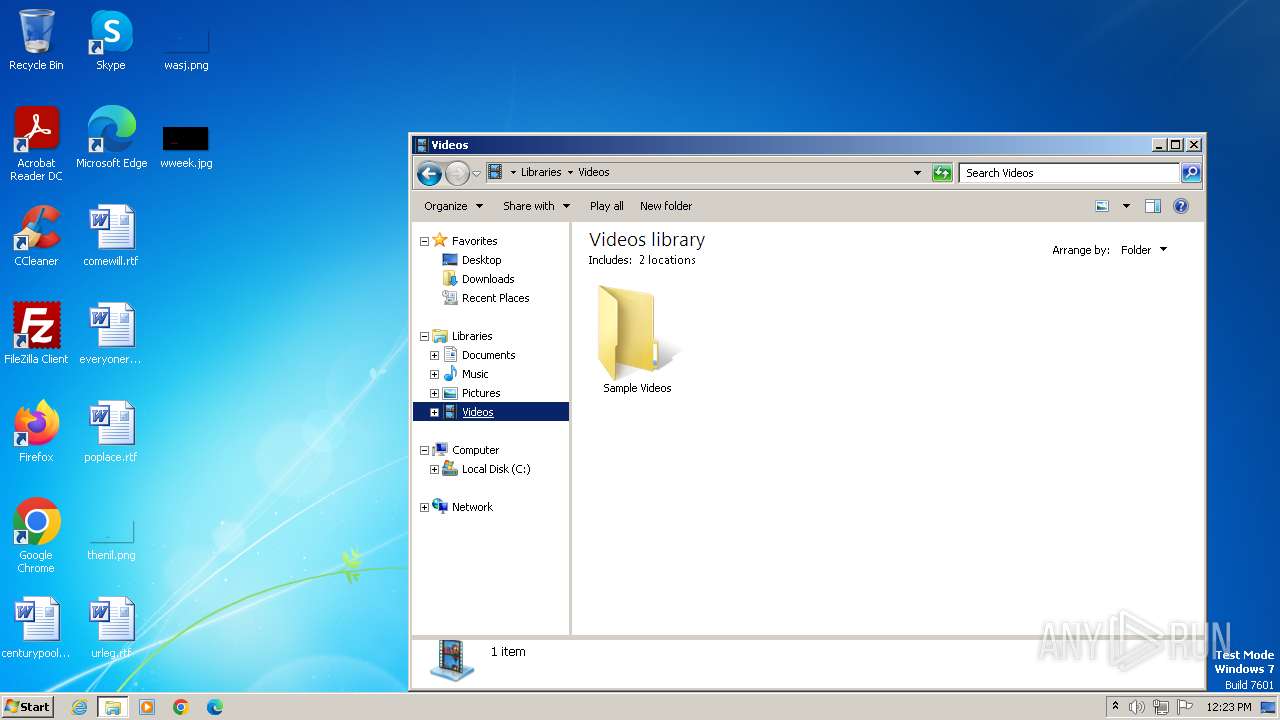1280x720 pixels.
Task: Select the Microsoft Edge desktop shortcut
Action: tap(111, 138)
